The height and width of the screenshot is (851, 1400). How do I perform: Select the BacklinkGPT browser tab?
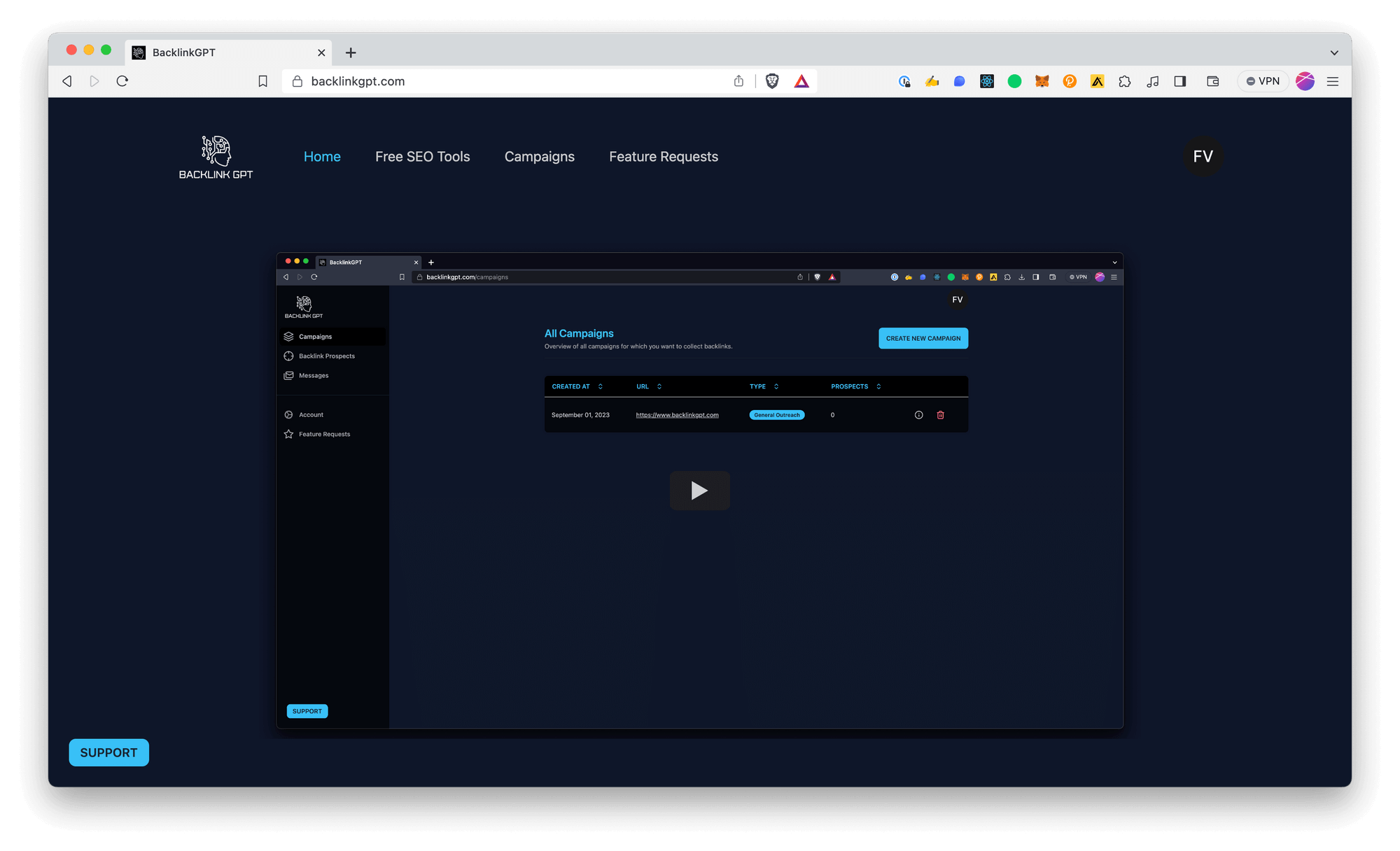228,52
